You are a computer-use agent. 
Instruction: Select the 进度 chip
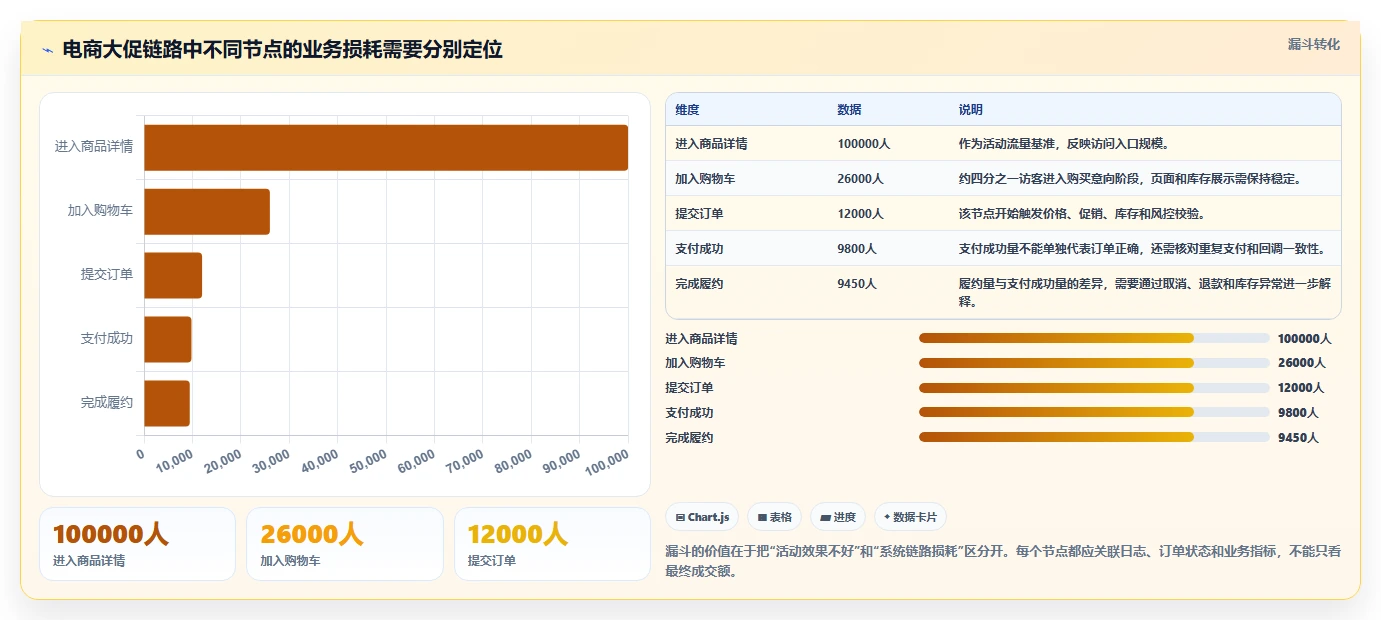[x=838, y=517]
